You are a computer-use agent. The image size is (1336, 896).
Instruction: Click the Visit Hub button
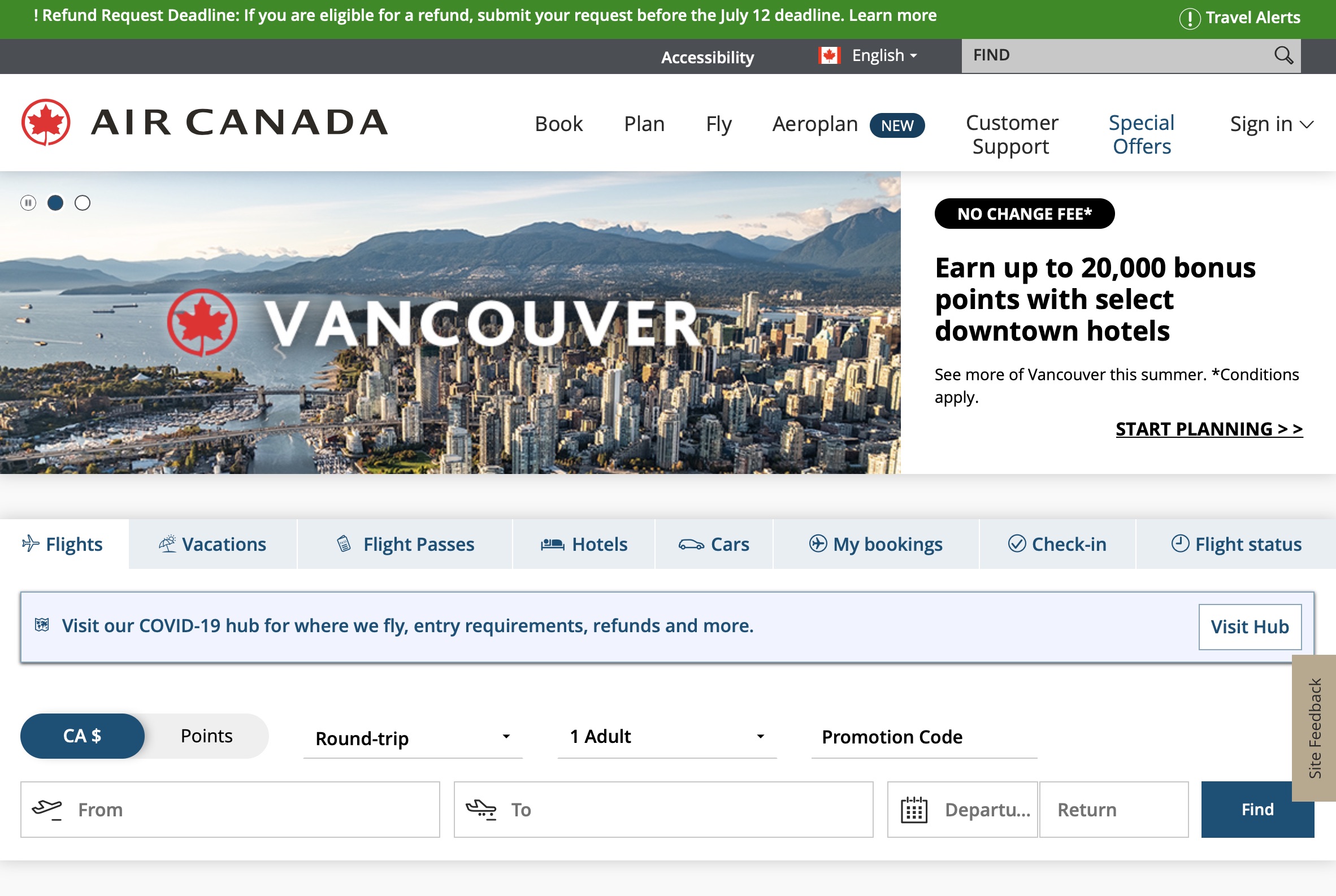(x=1249, y=626)
